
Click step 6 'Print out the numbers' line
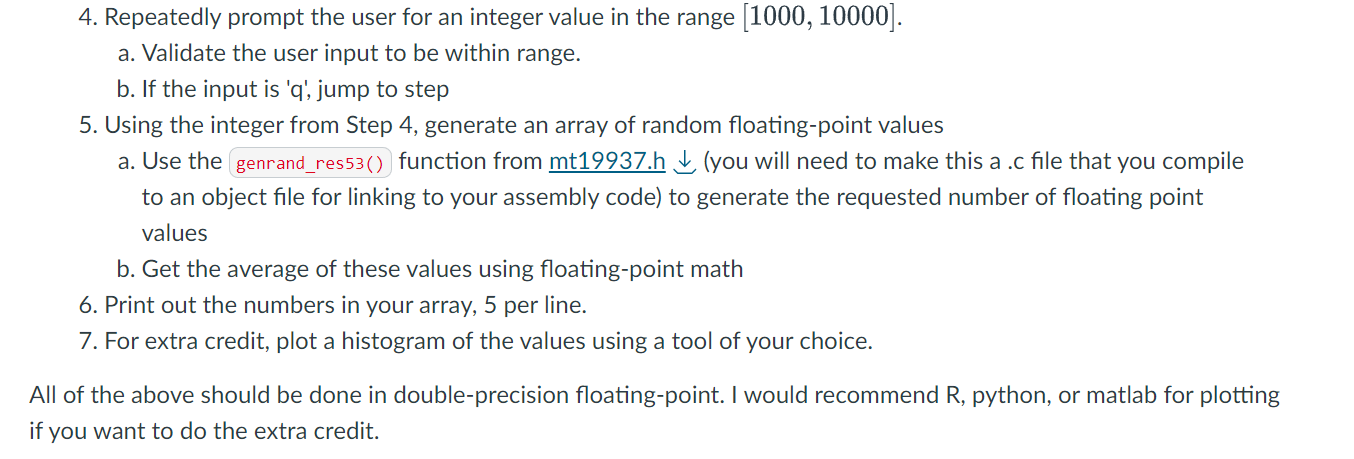tap(333, 305)
